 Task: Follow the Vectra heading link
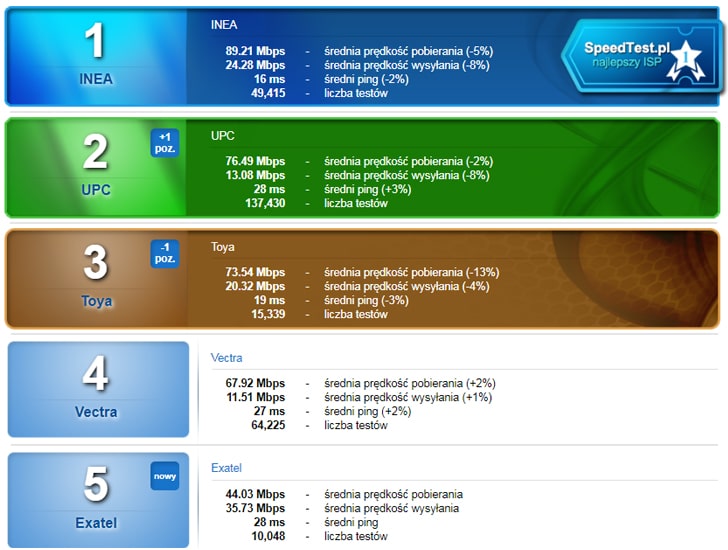click(226, 357)
